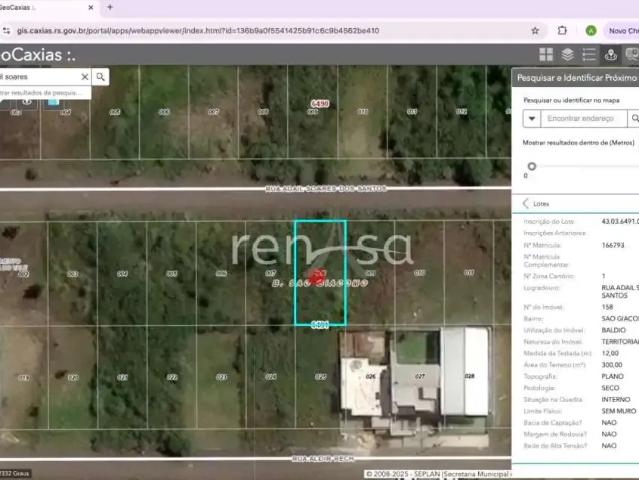Clear the map search text with X
Viewport: 639px width, 480px height.
tap(84, 77)
